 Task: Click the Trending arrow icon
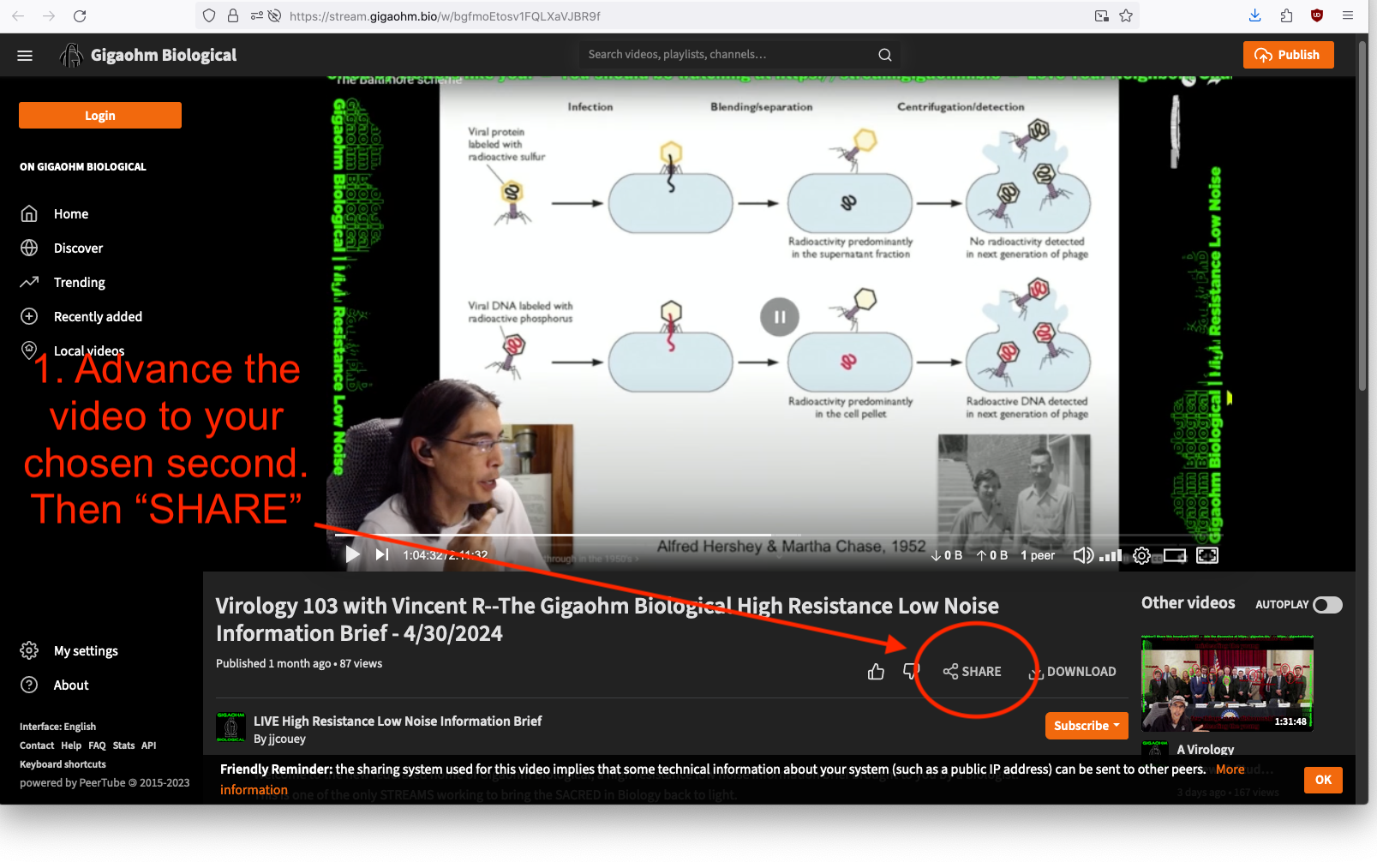[x=29, y=282]
